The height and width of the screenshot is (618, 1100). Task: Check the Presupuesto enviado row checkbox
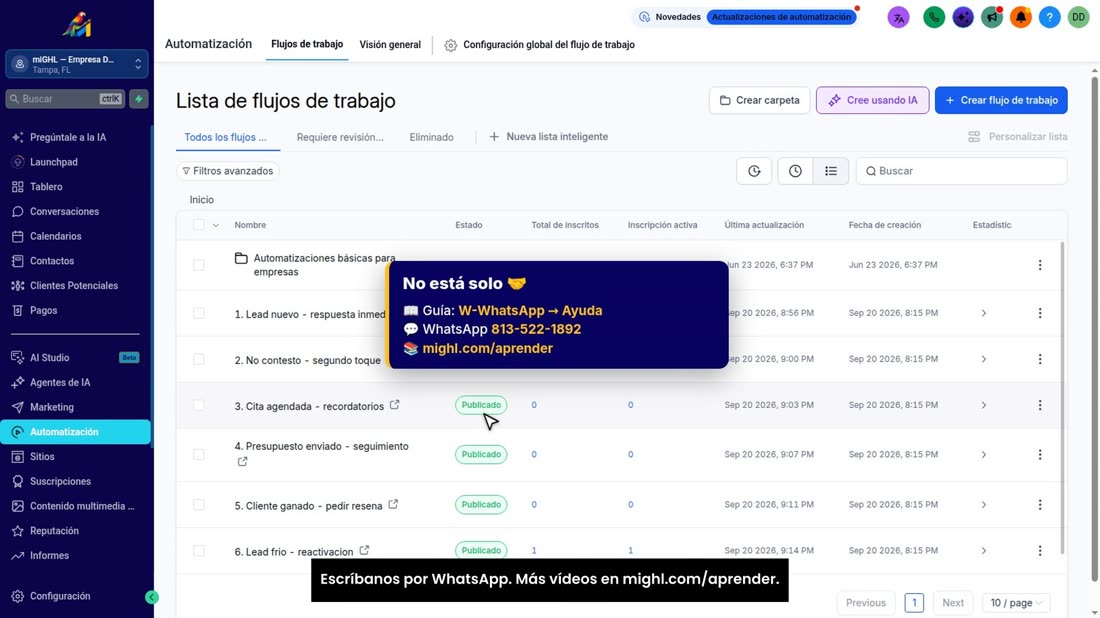(199, 455)
